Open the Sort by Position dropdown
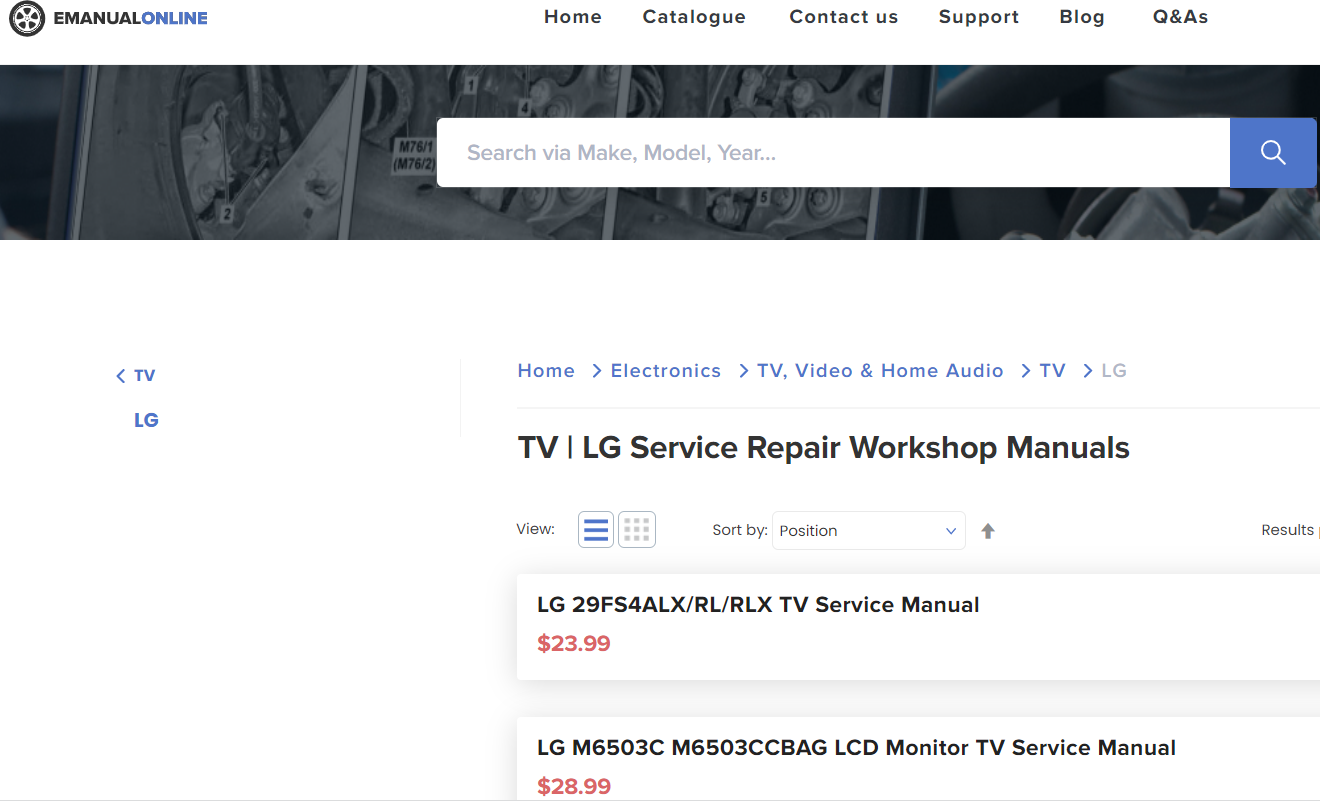The image size is (1320, 804). pyautogui.click(x=869, y=530)
